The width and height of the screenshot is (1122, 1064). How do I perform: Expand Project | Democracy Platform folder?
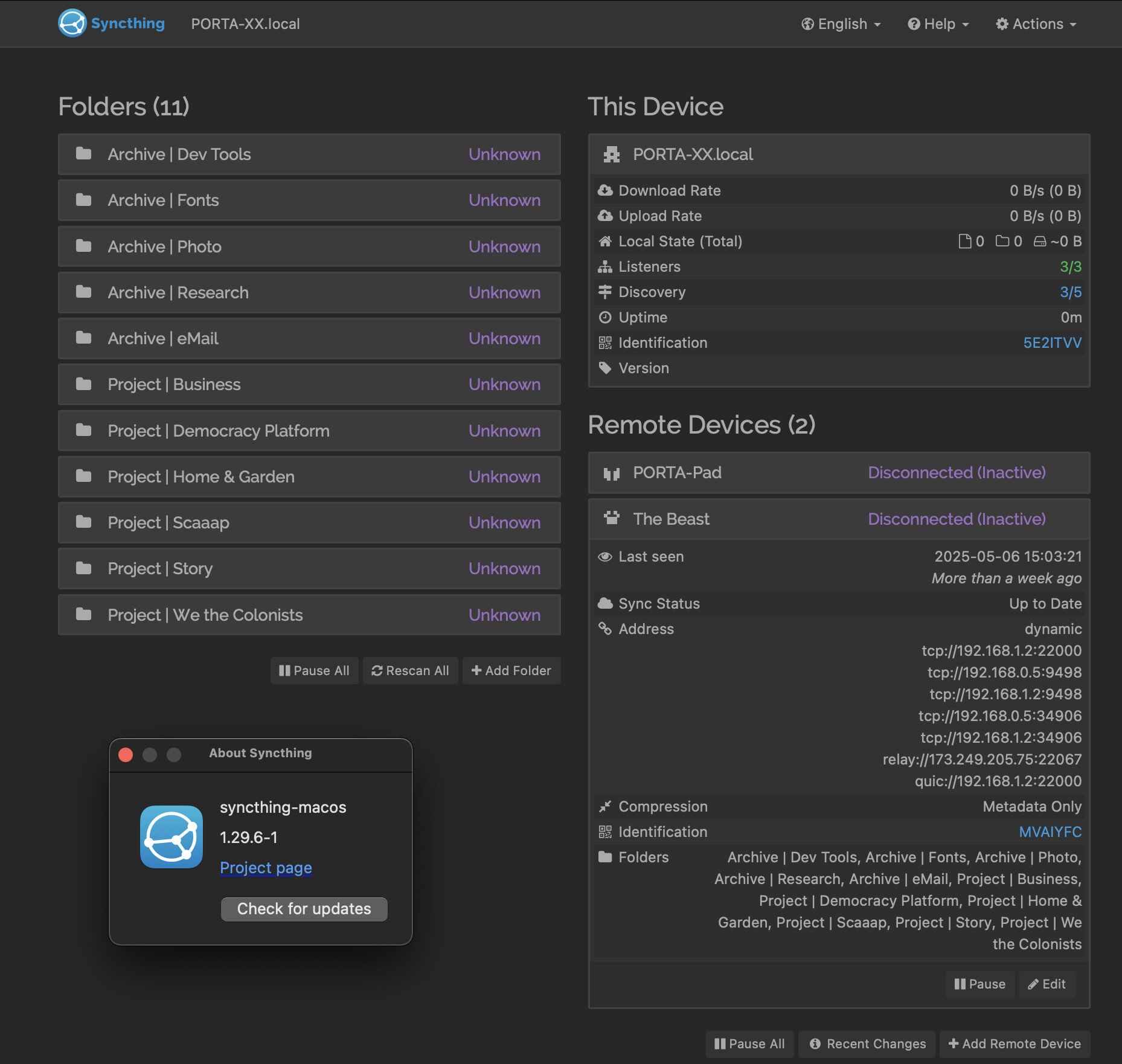tap(309, 431)
